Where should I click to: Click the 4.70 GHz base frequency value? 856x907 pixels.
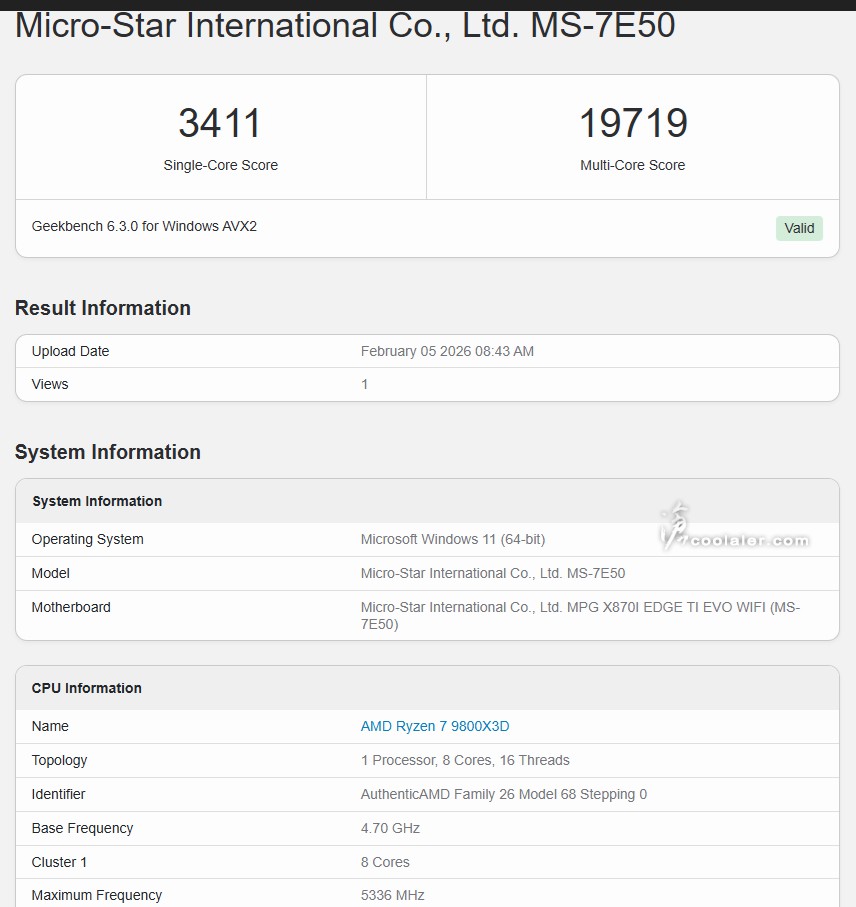[x=390, y=828]
